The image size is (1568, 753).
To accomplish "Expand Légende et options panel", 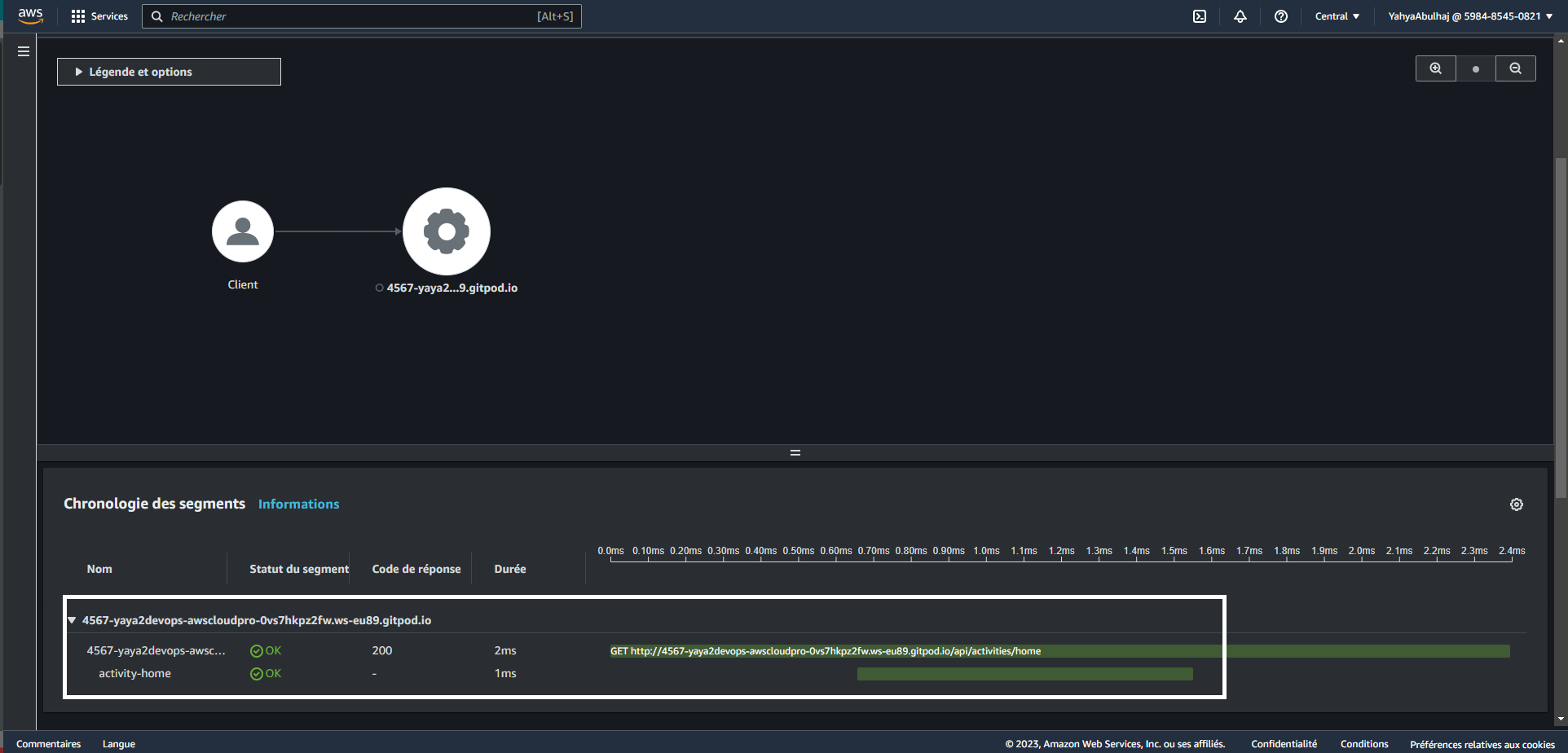I will 169,72.
